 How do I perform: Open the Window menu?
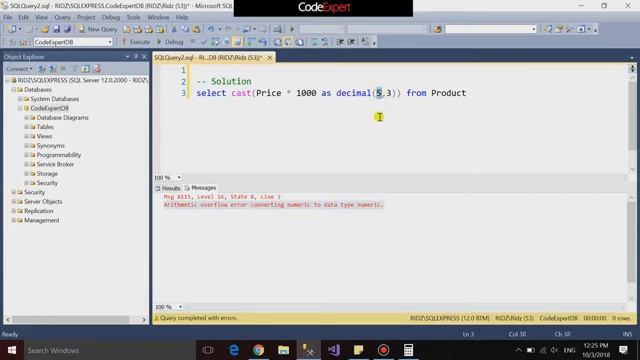(x=158, y=18)
